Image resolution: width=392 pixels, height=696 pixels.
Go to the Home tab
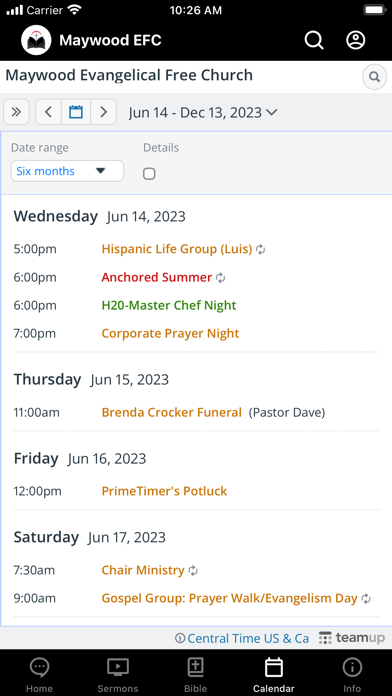pos(39,675)
